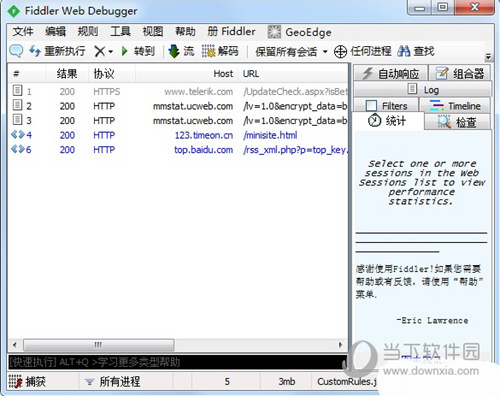This screenshot has height=396, width=500.
Task: Open the 工具 menu
Action: [120, 32]
